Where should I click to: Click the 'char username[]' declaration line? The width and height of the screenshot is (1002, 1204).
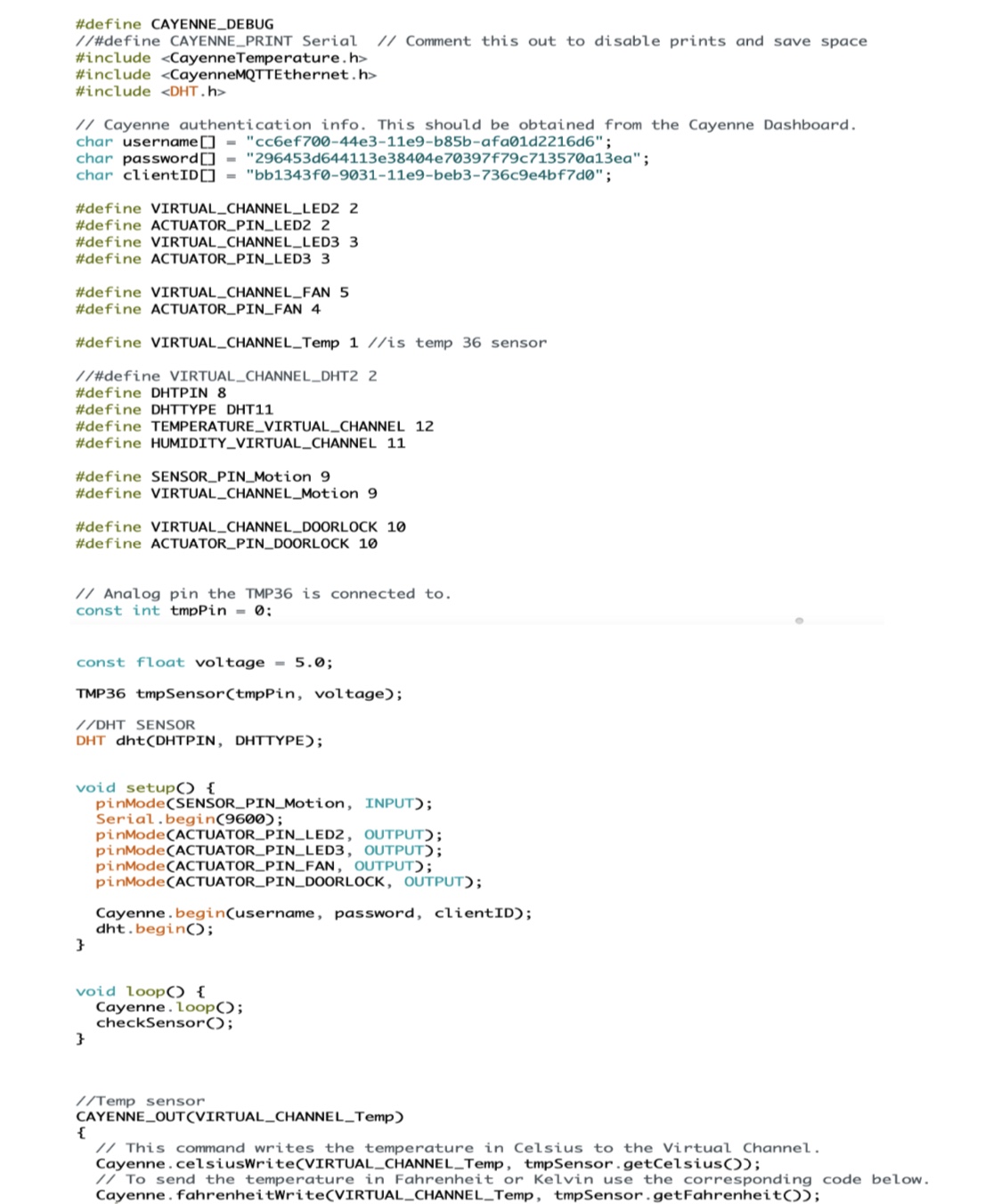(344, 142)
